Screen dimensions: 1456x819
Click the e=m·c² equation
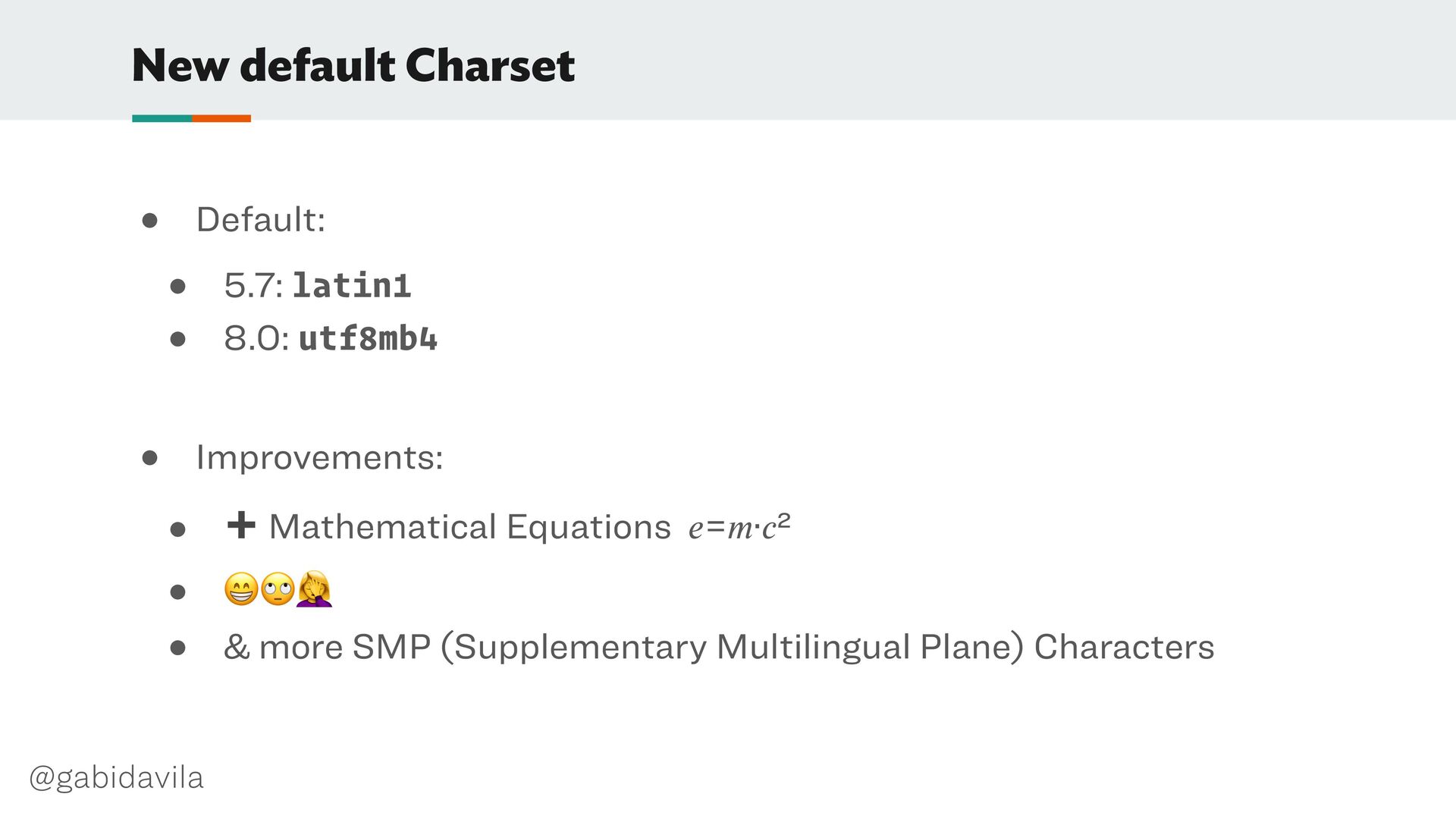coord(739,526)
